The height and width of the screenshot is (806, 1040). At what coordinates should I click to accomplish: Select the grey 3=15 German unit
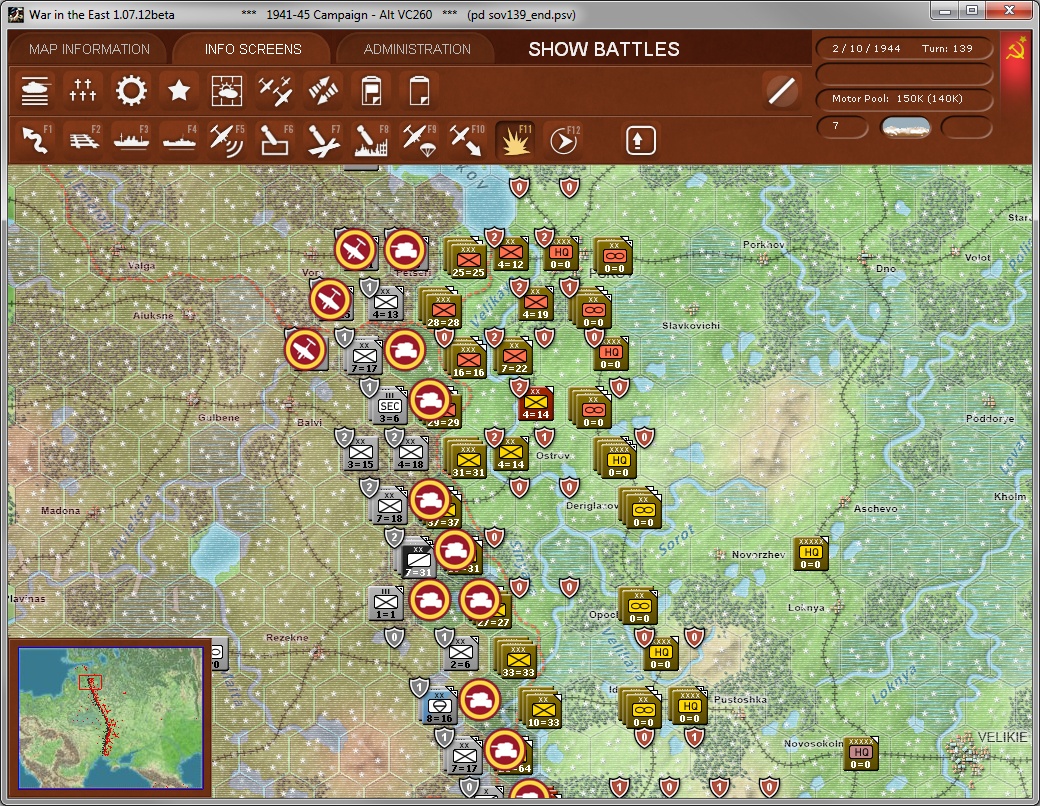click(x=360, y=454)
